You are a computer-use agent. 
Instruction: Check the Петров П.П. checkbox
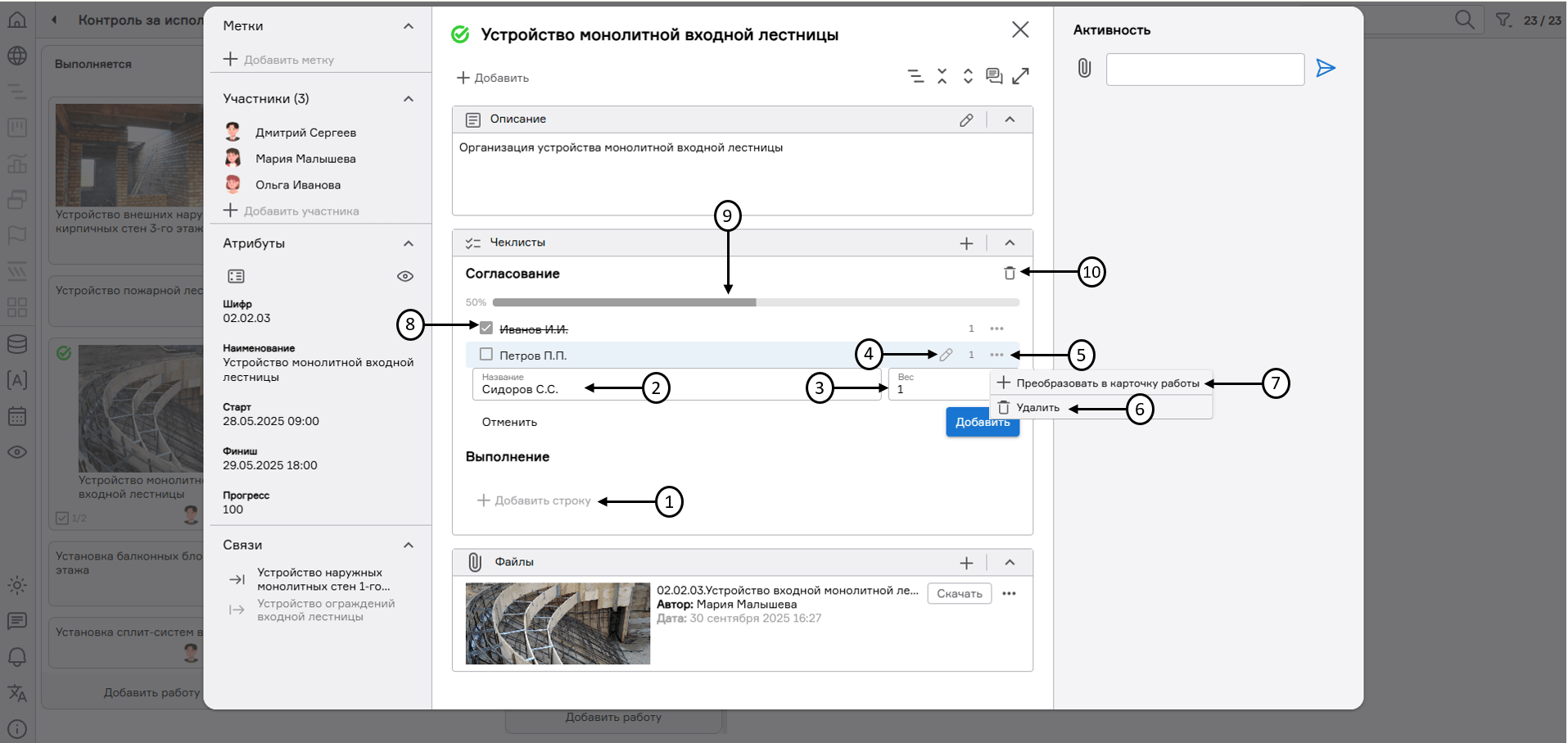(486, 355)
